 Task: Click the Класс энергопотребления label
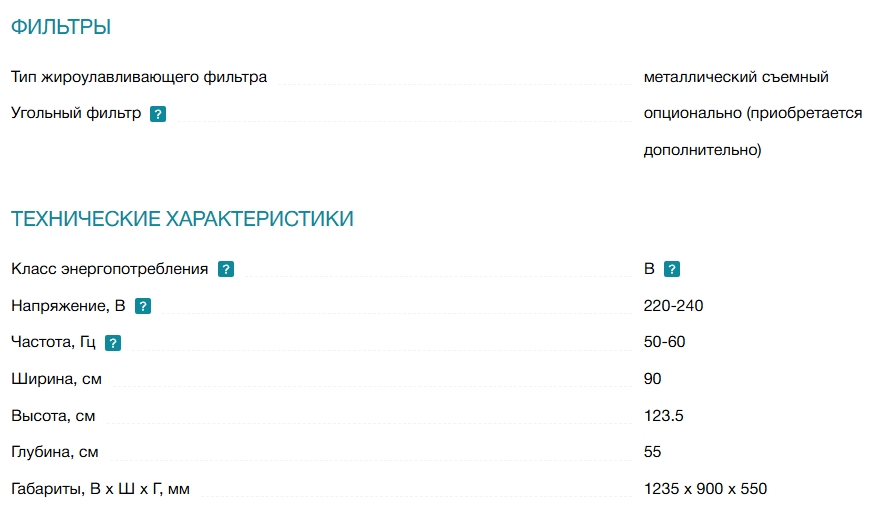point(110,269)
